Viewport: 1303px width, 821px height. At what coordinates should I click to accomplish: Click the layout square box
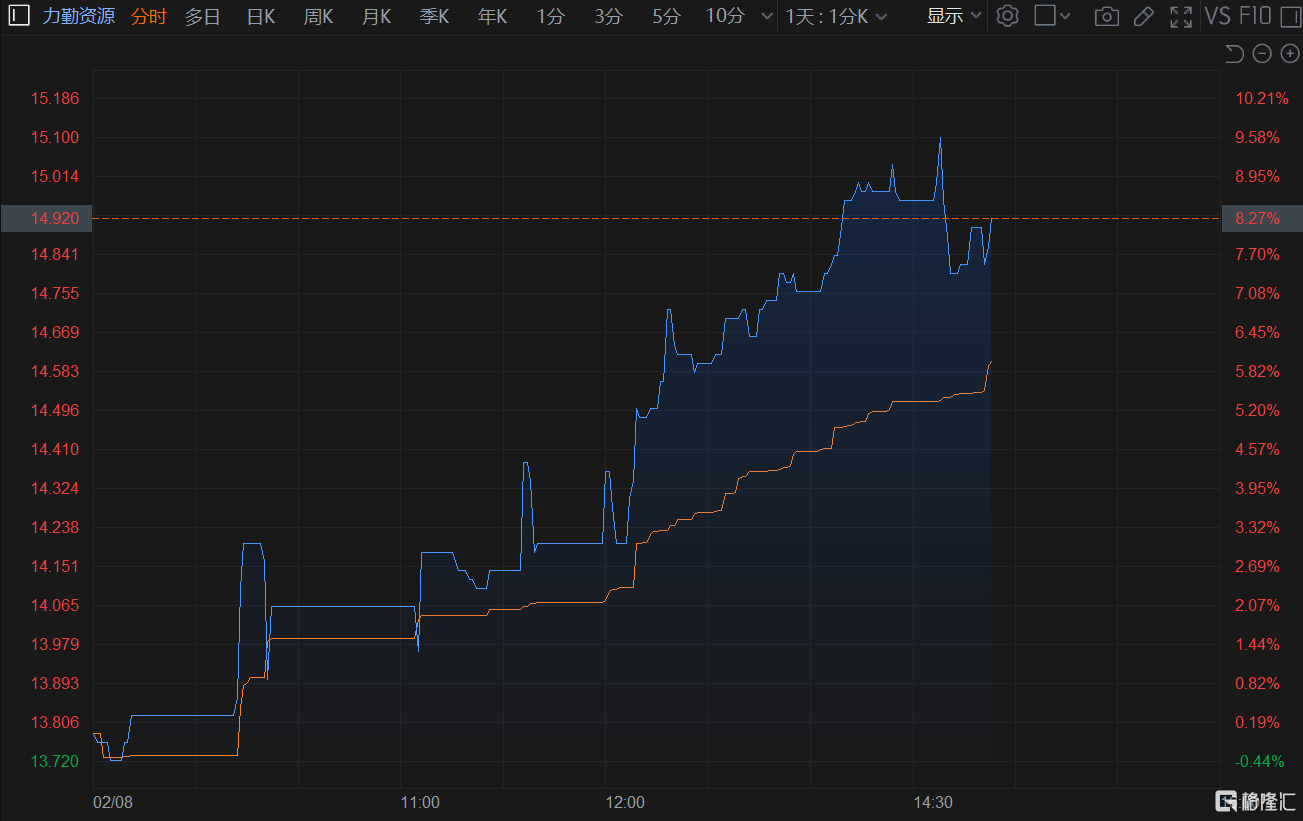tap(1045, 16)
